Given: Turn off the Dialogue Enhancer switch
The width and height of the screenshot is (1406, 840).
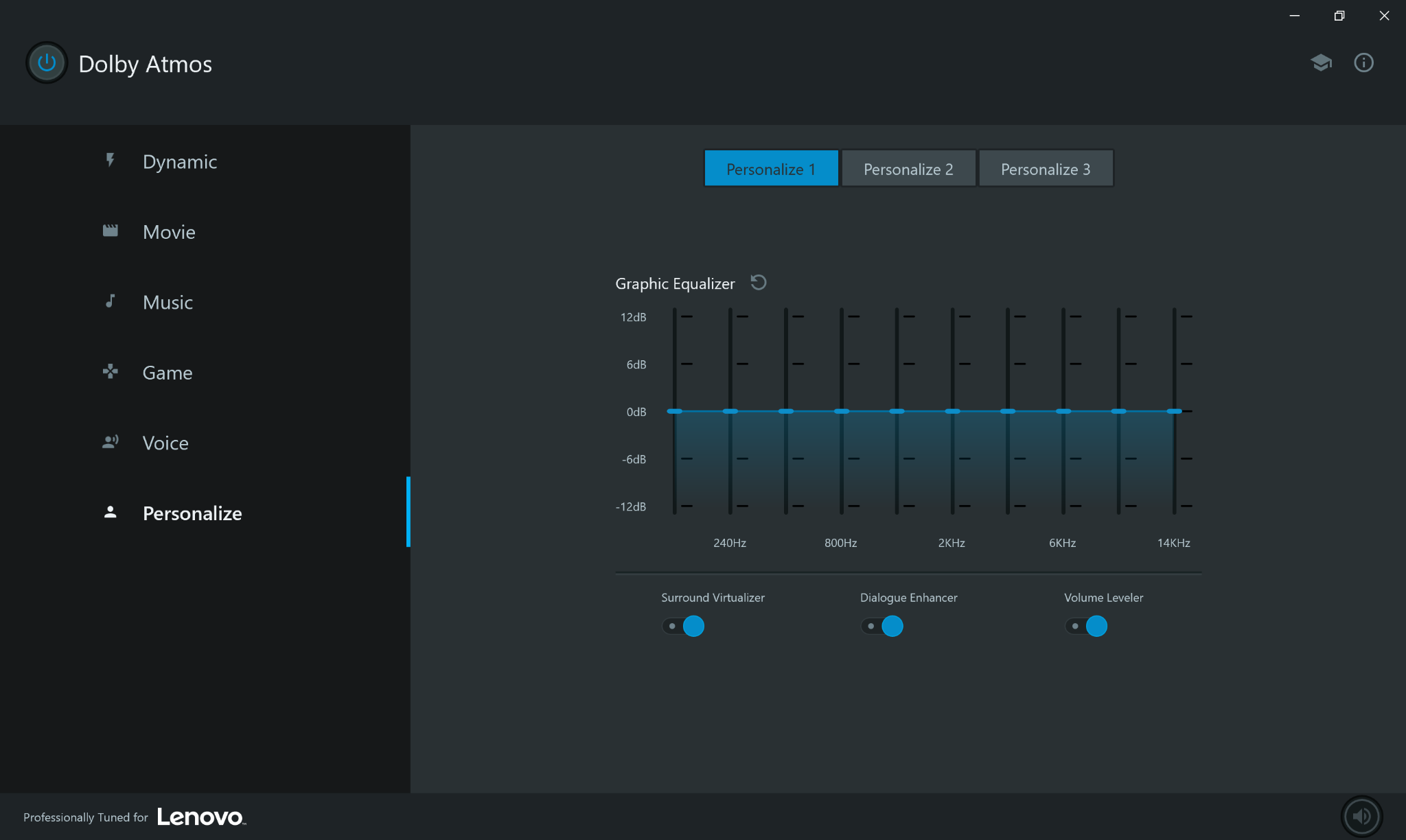Looking at the screenshot, I should [882, 626].
